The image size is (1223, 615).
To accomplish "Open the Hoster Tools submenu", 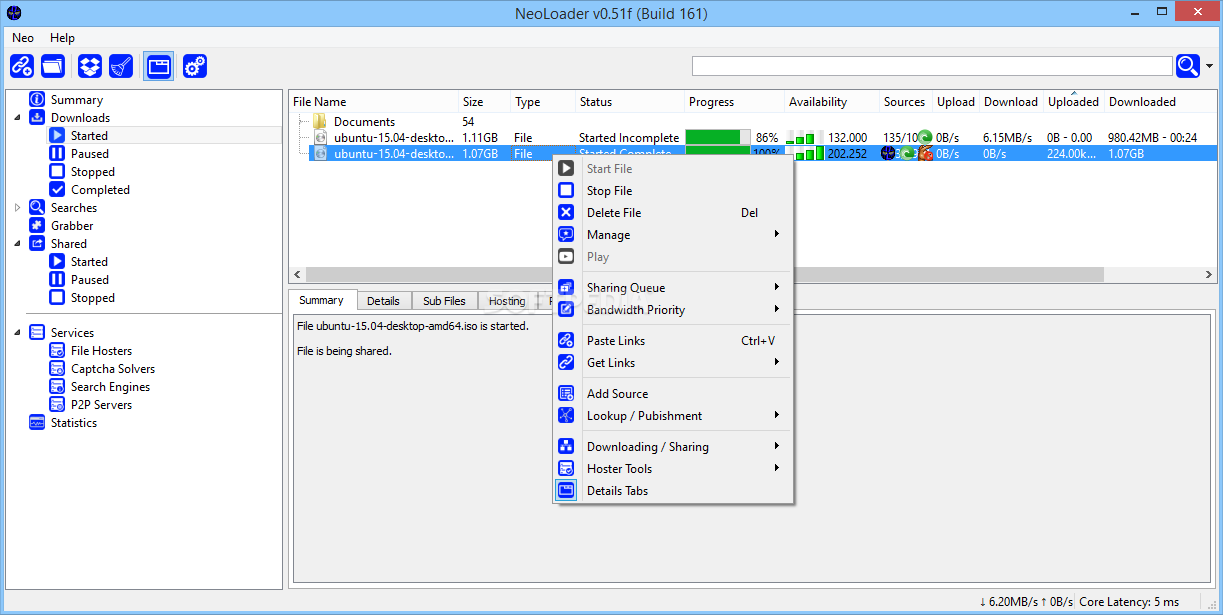I will pos(673,469).
